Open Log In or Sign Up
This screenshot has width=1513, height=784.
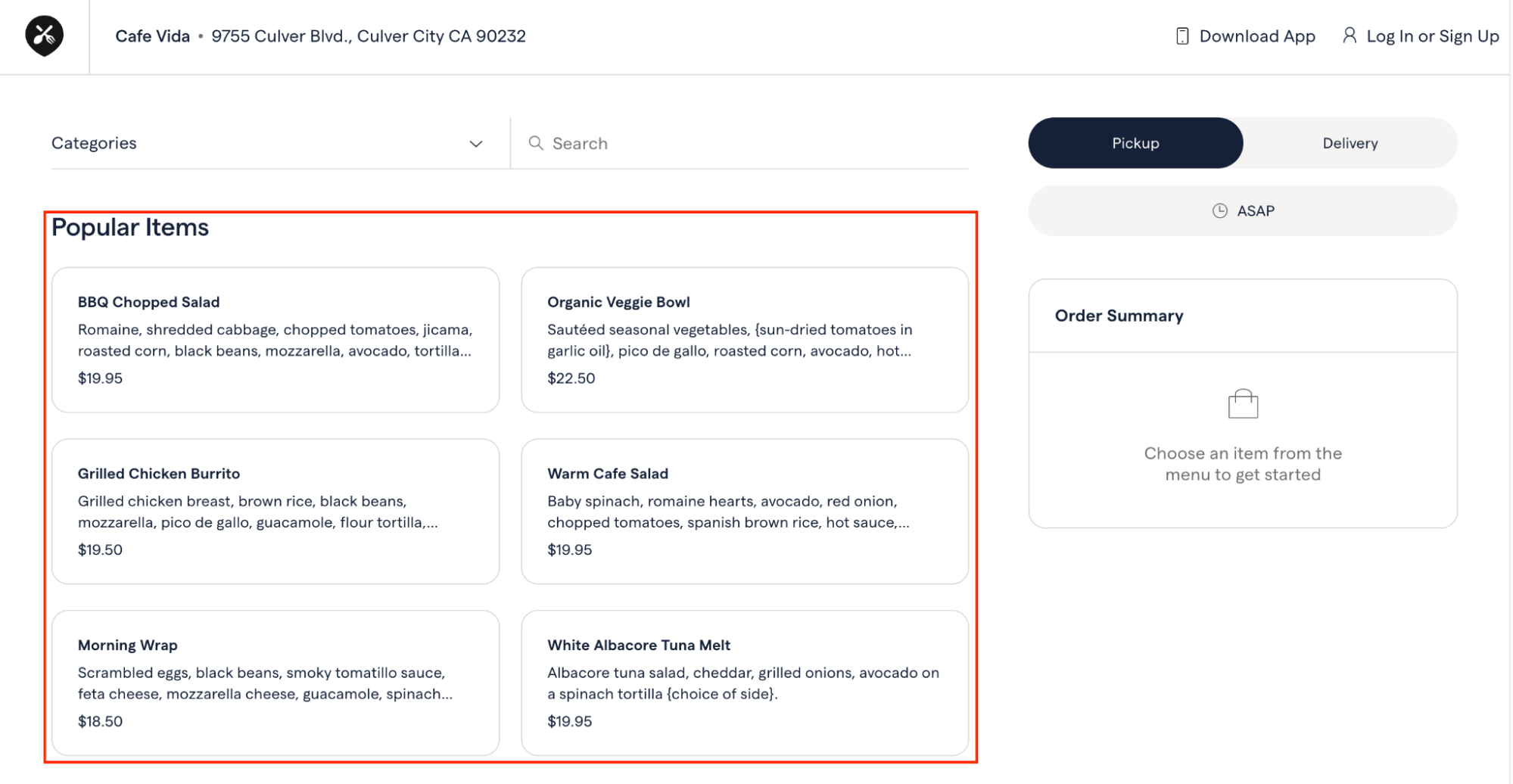(x=1431, y=36)
